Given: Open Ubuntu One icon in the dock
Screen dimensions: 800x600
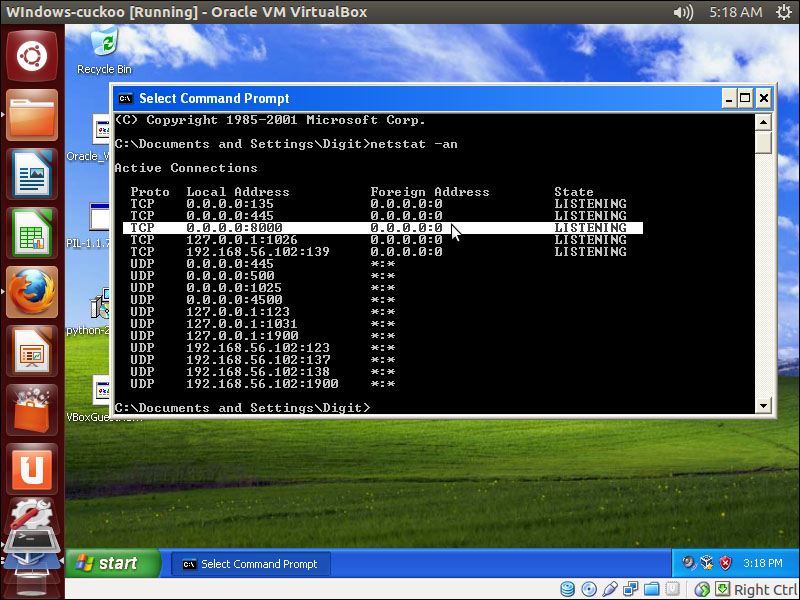Looking at the screenshot, I should tap(32, 469).
